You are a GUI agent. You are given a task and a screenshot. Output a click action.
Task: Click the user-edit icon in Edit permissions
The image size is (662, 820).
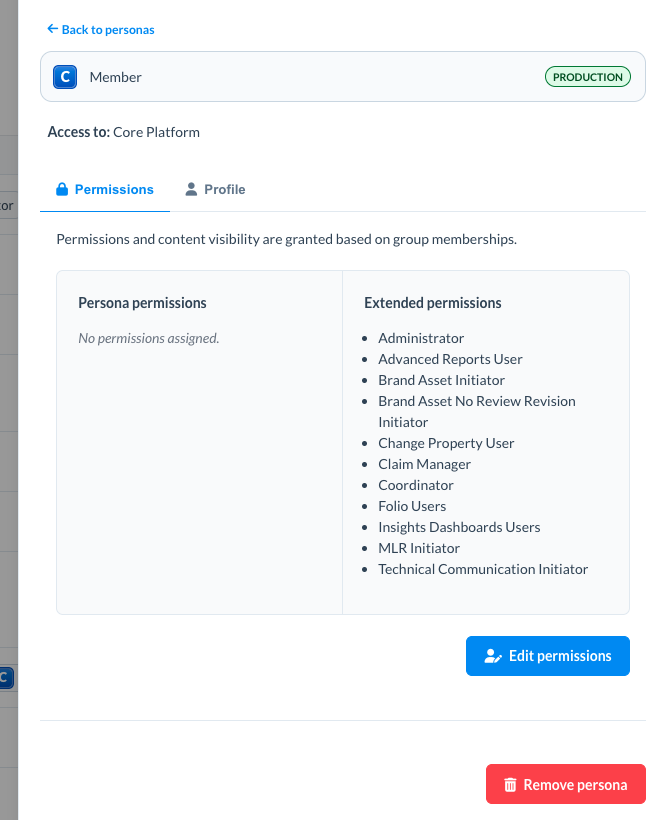click(492, 656)
